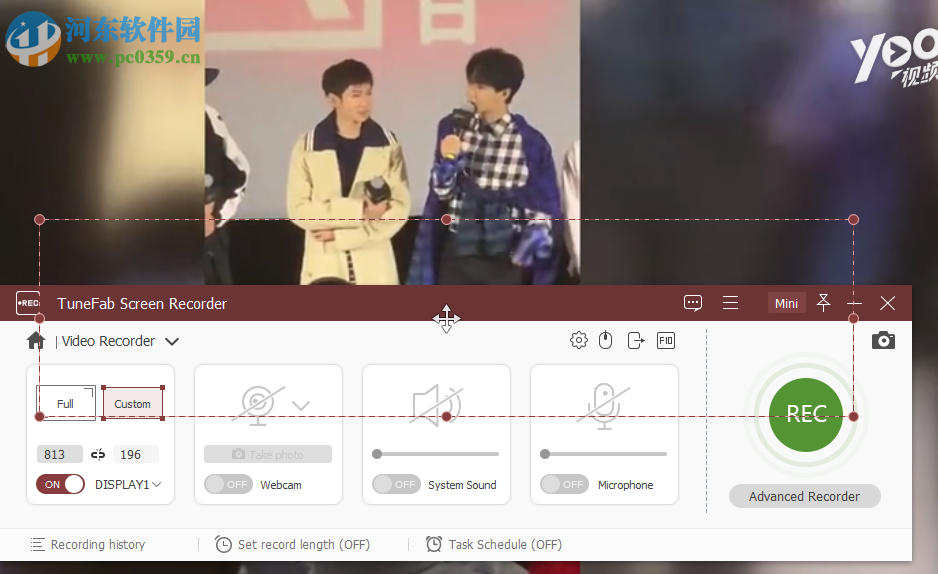Open mouse cursor settings icon

point(605,340)
